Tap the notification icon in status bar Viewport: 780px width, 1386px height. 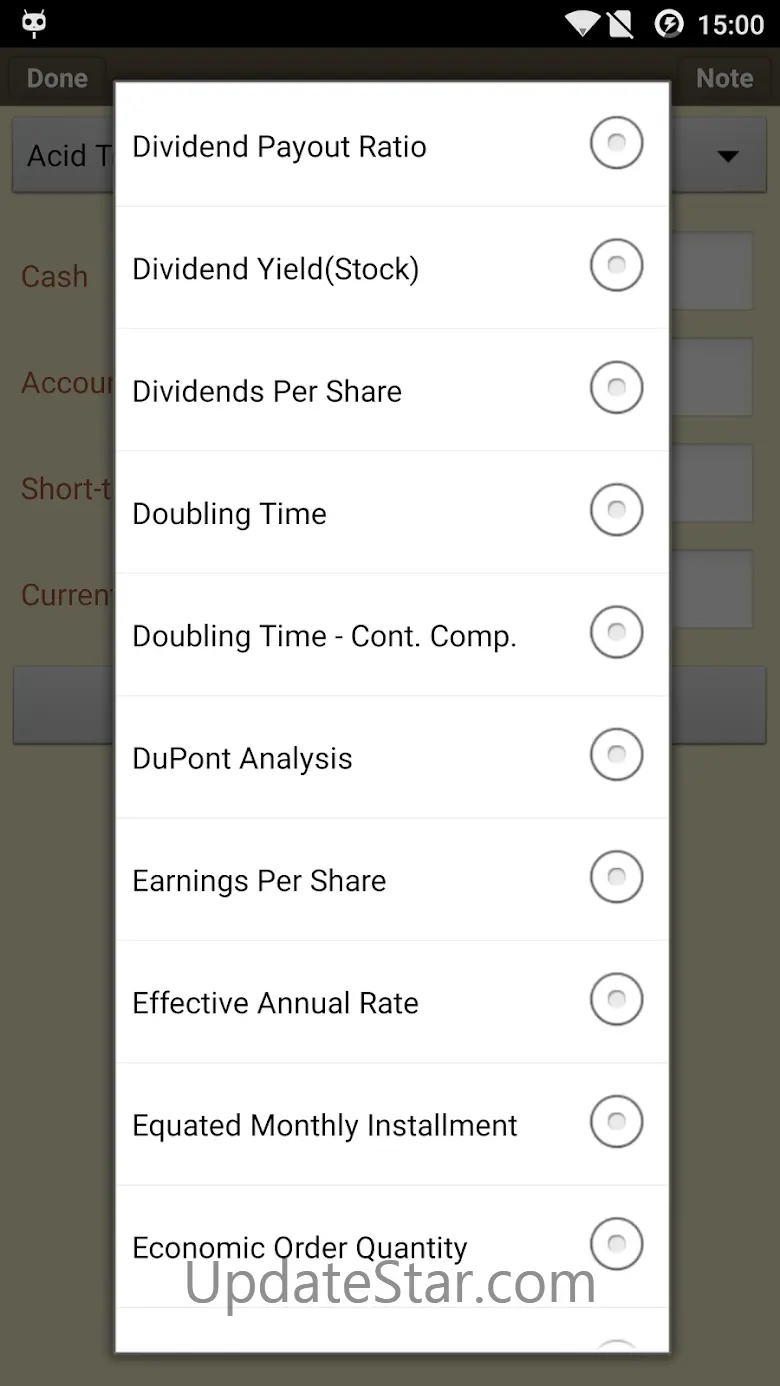(x=34, y=24)
